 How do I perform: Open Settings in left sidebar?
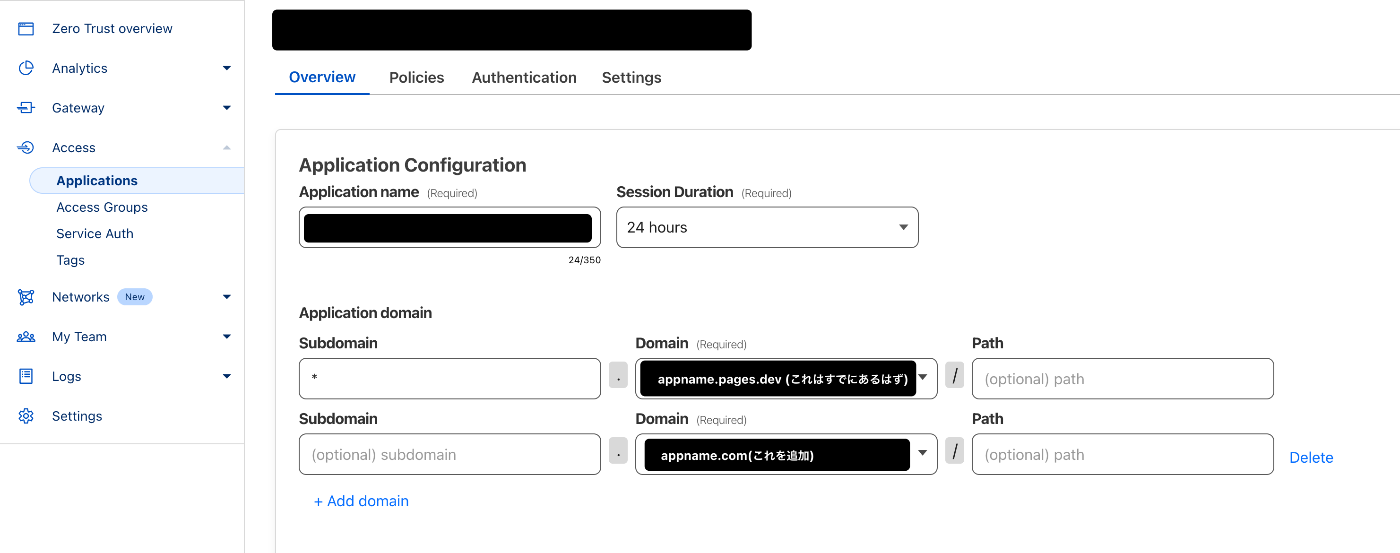77,416
